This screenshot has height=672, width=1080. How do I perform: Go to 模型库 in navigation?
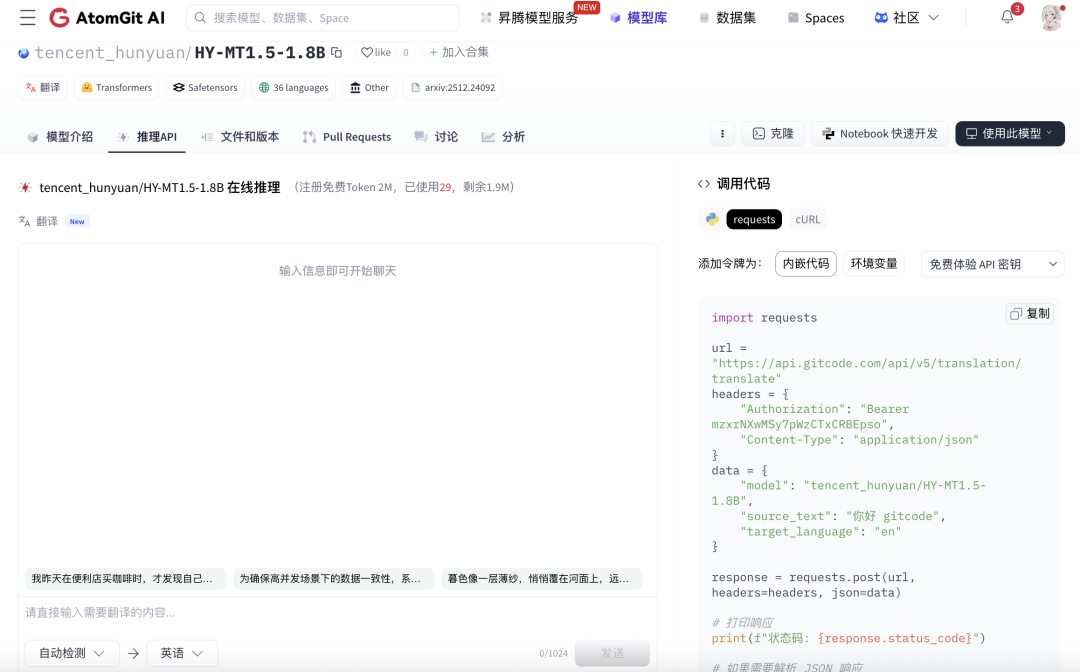pos(638,18)
